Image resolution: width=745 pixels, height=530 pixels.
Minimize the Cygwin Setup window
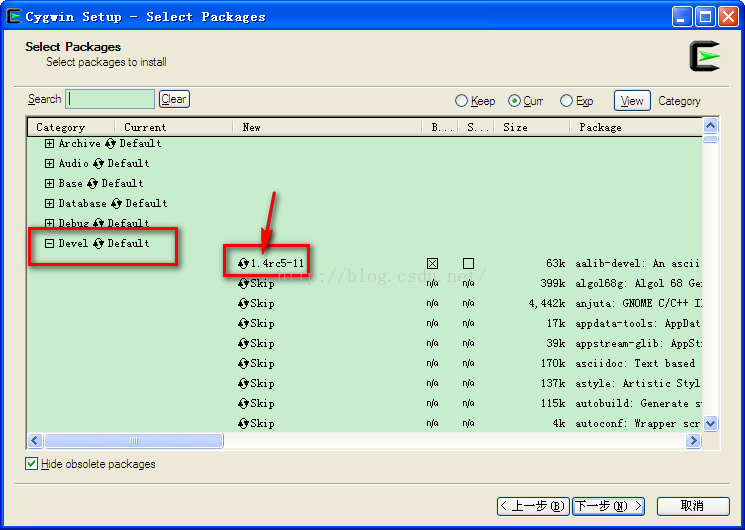pyautogui.click(x=682, y=17)
